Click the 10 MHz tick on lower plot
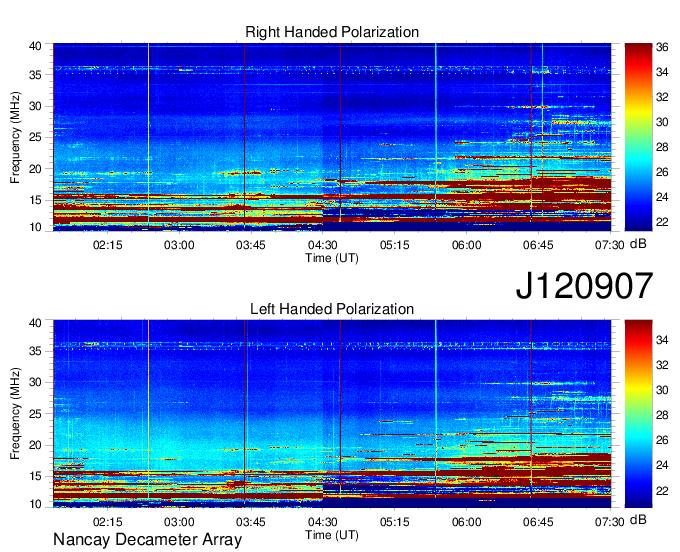Viewport: 680px width, 552px height. [x=35, y=504]
